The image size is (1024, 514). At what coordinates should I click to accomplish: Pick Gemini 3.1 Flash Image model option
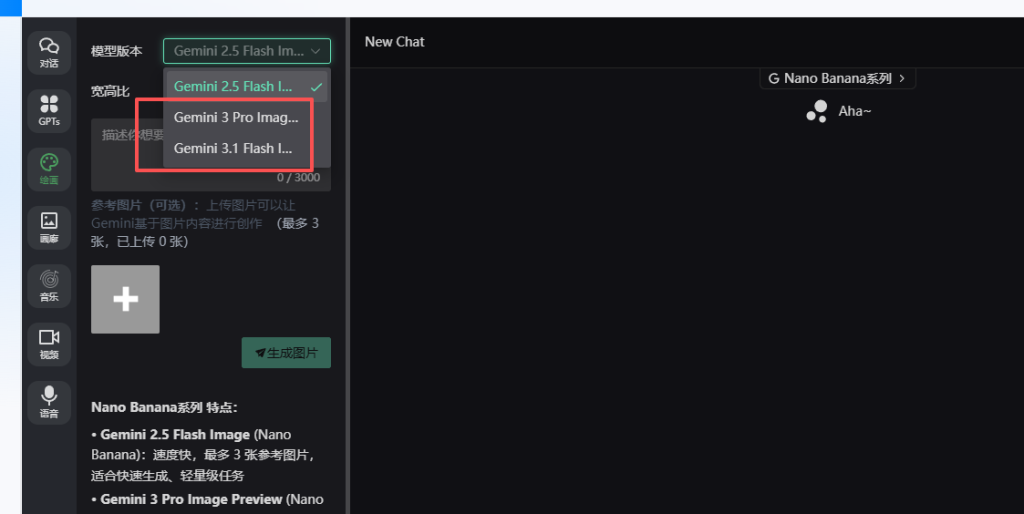(233, 148)
